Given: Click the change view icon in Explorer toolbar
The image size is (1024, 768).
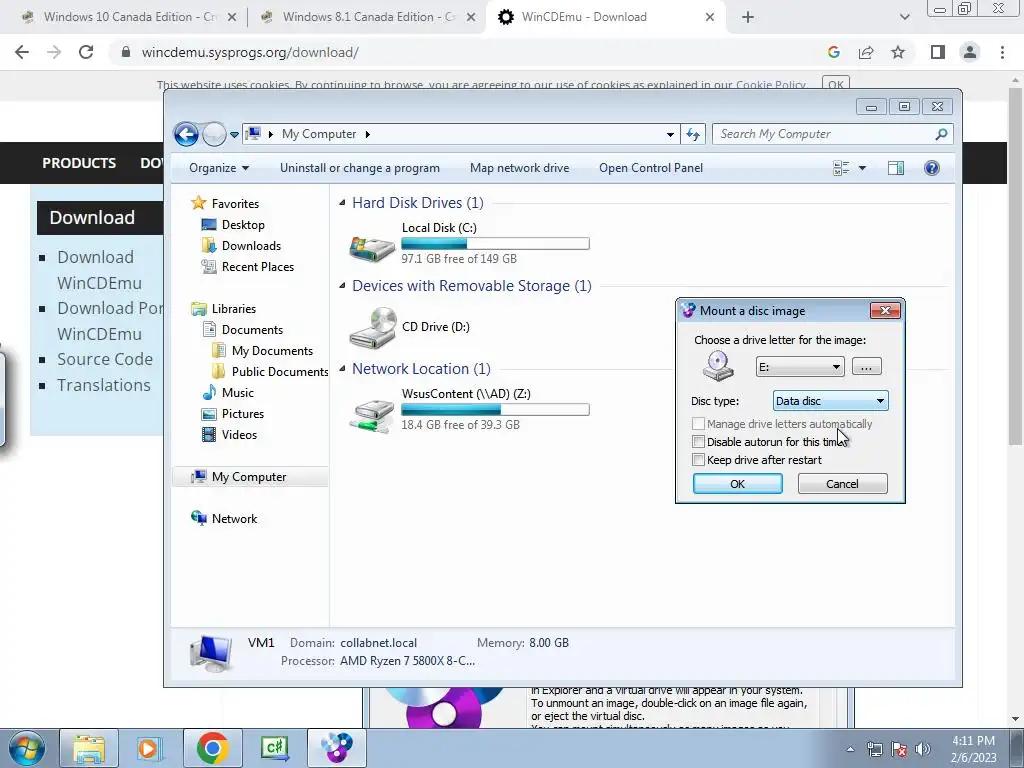Looking at the screenshot, I should click(x=841, y=168).
